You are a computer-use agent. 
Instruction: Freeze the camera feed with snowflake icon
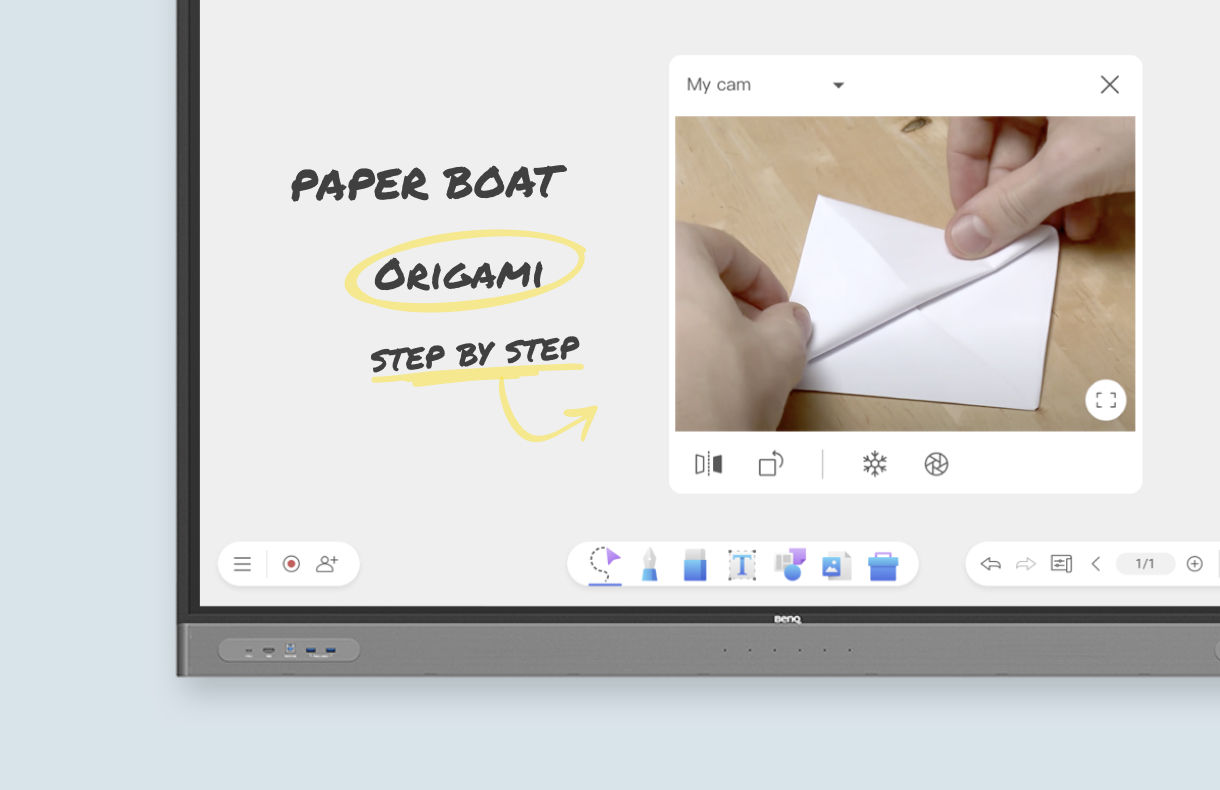[875, 464]
